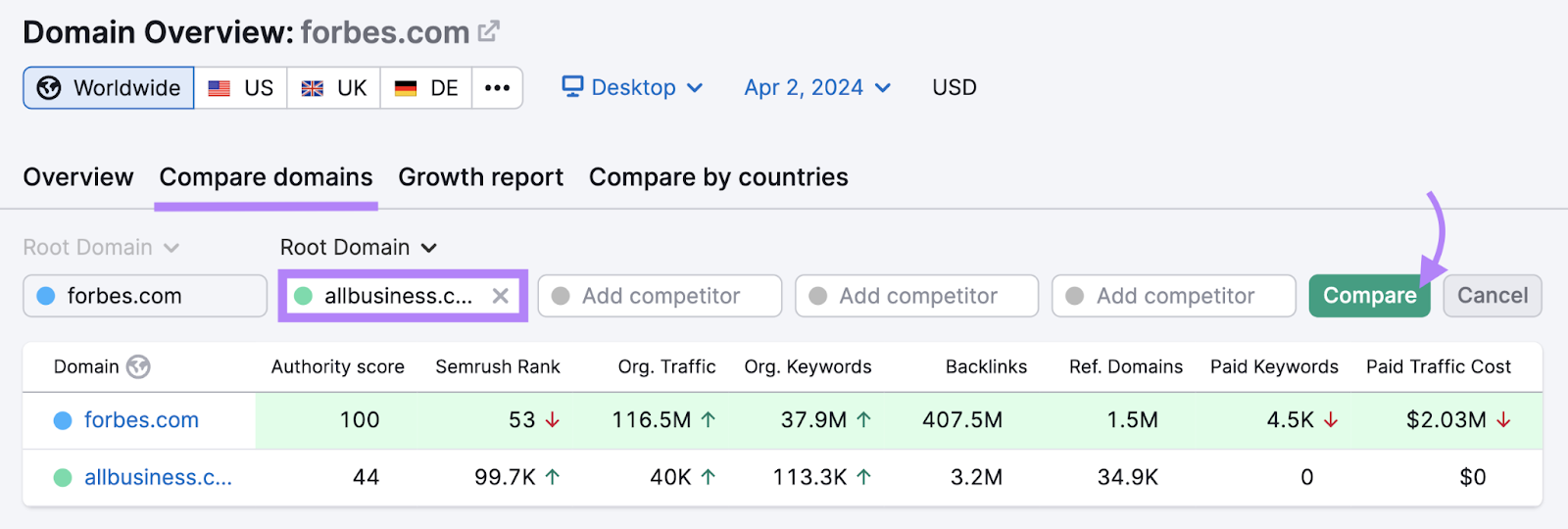1568x529 pixels.
Task: Open the Apr 2, 2024 date picker
Action: [817, 87]
